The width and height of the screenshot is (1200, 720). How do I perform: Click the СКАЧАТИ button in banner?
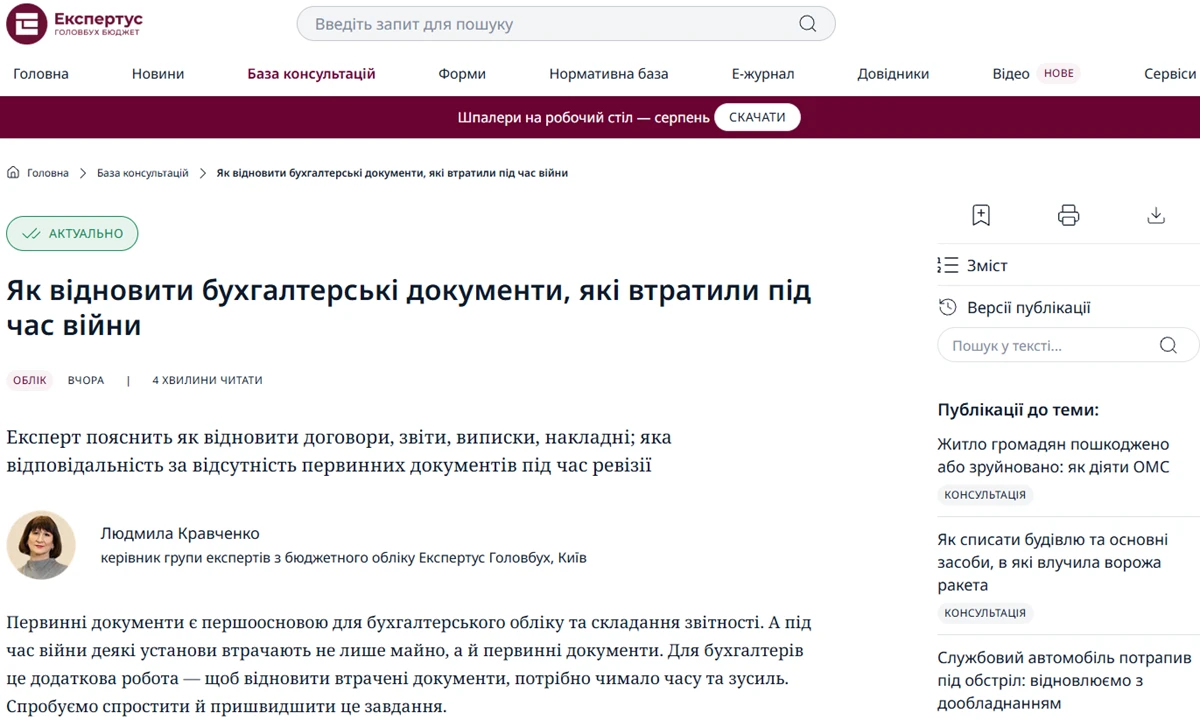pos(757,117)
